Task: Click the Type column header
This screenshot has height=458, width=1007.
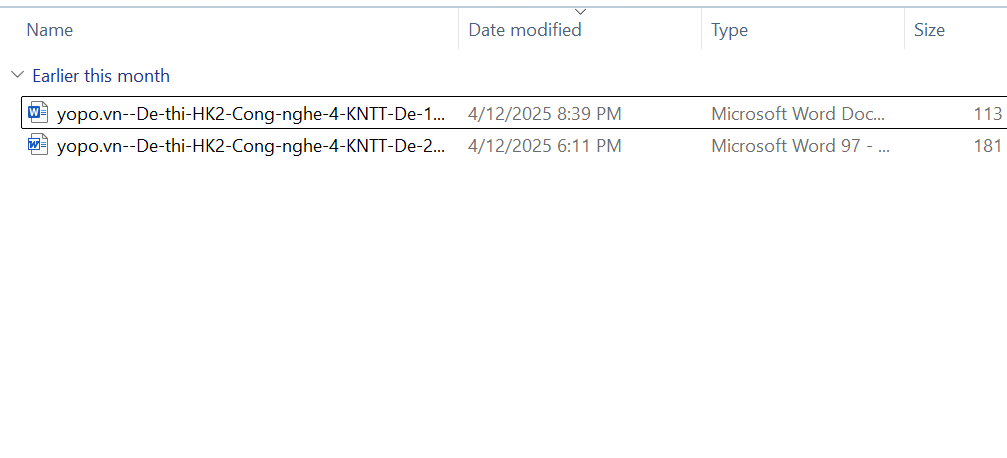Action: [x=729, y=30]
